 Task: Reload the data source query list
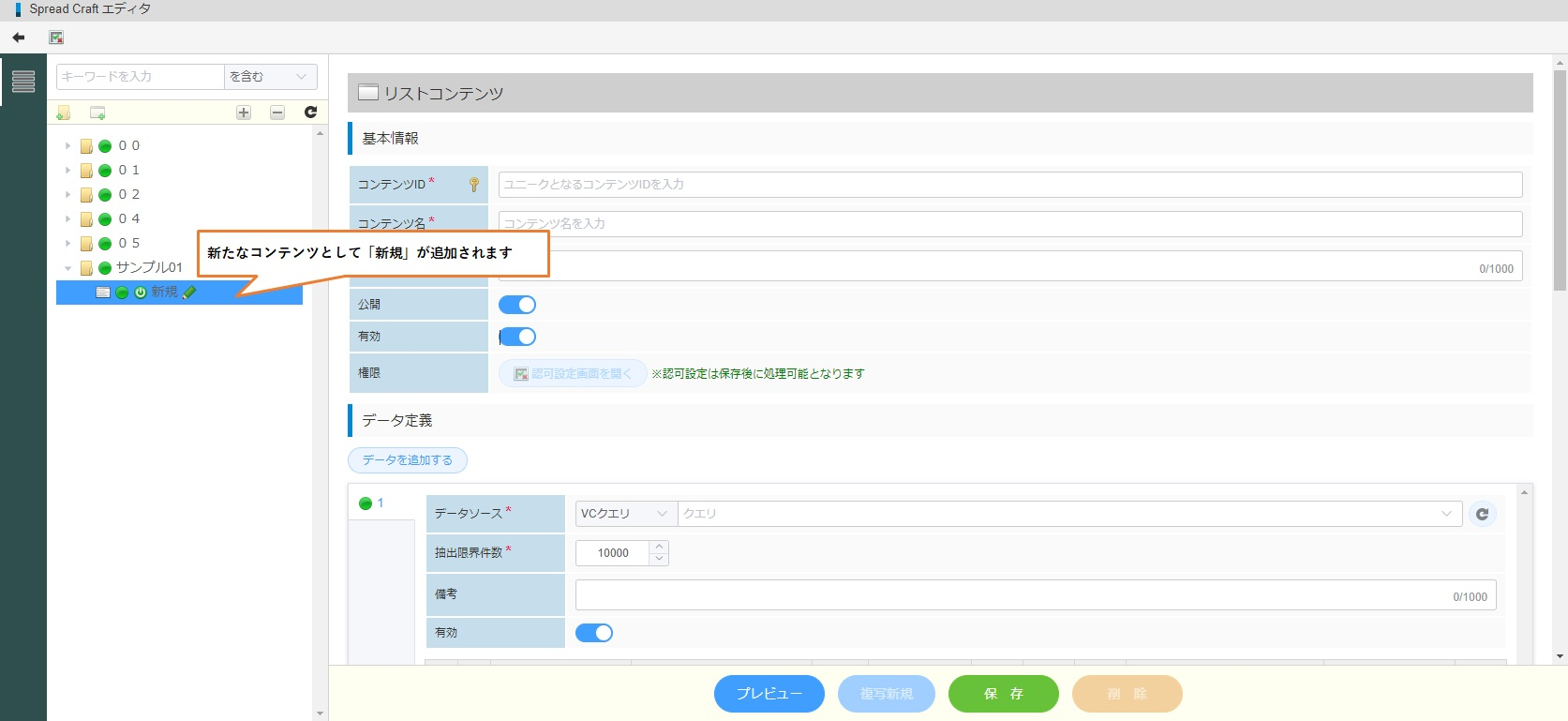point(1482,514)
